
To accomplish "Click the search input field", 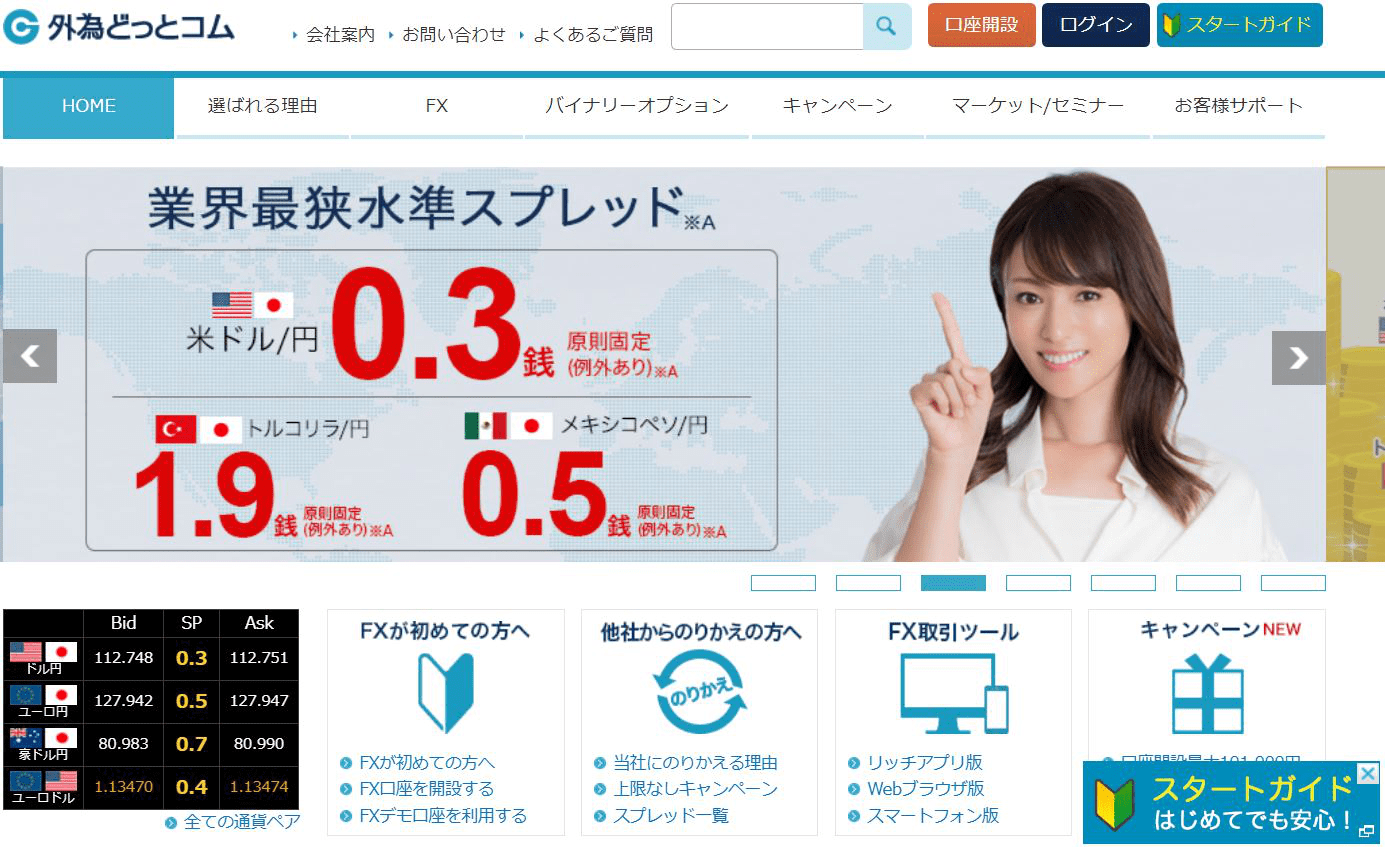I will 766,26.
